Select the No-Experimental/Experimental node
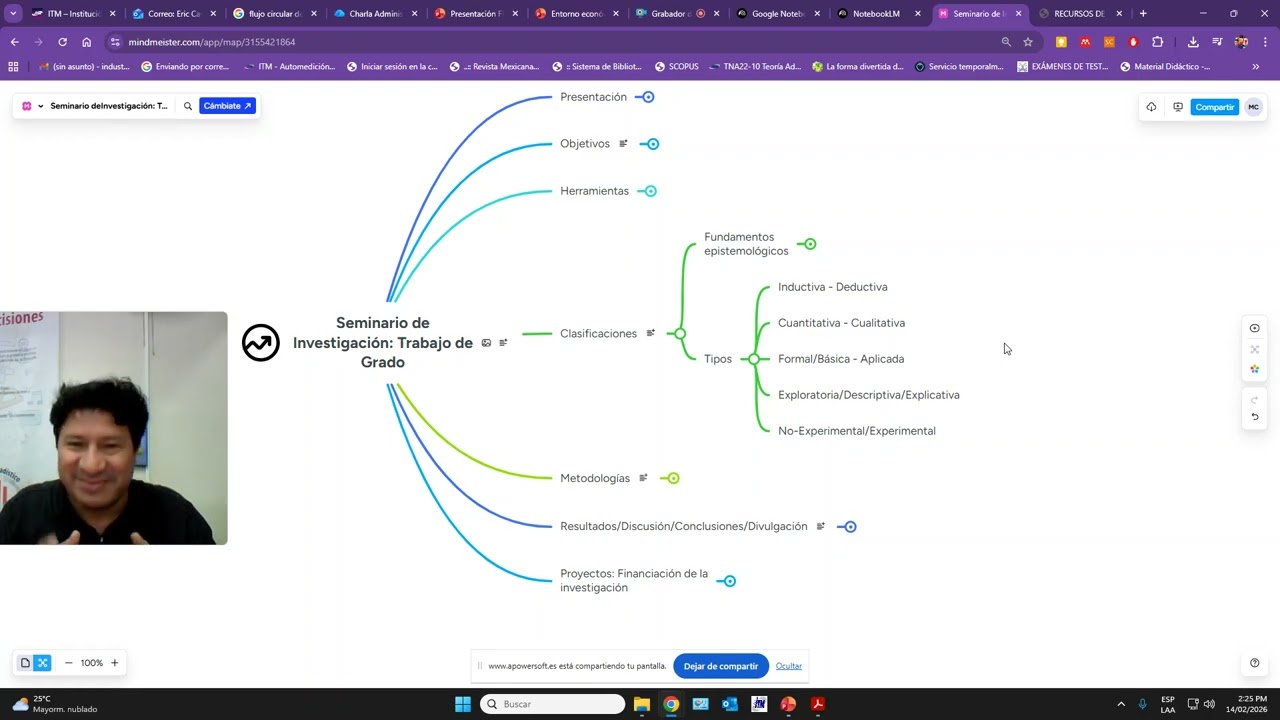This screenshot has width=1280, height=720. click(x=856, y=431)
